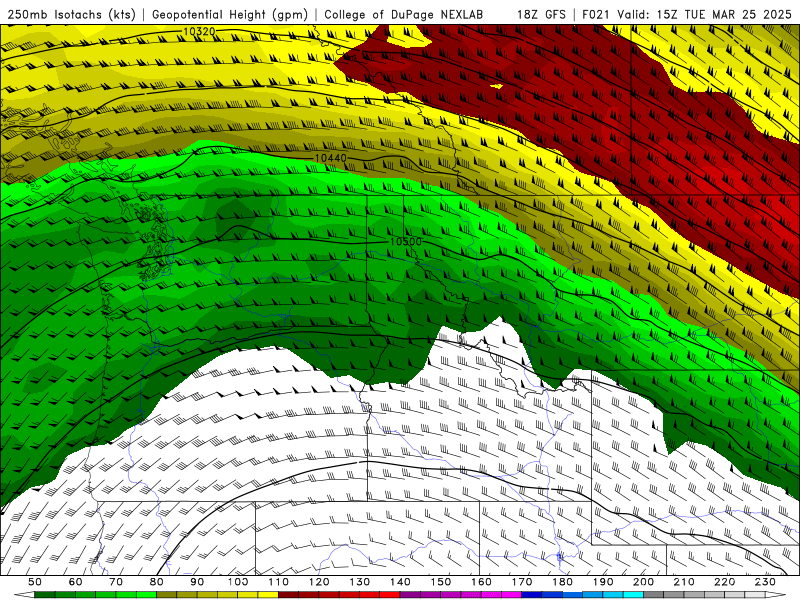Click the 210 value on the color scale
The width and height of the screenshot is (800, 600).
point(684,582)
